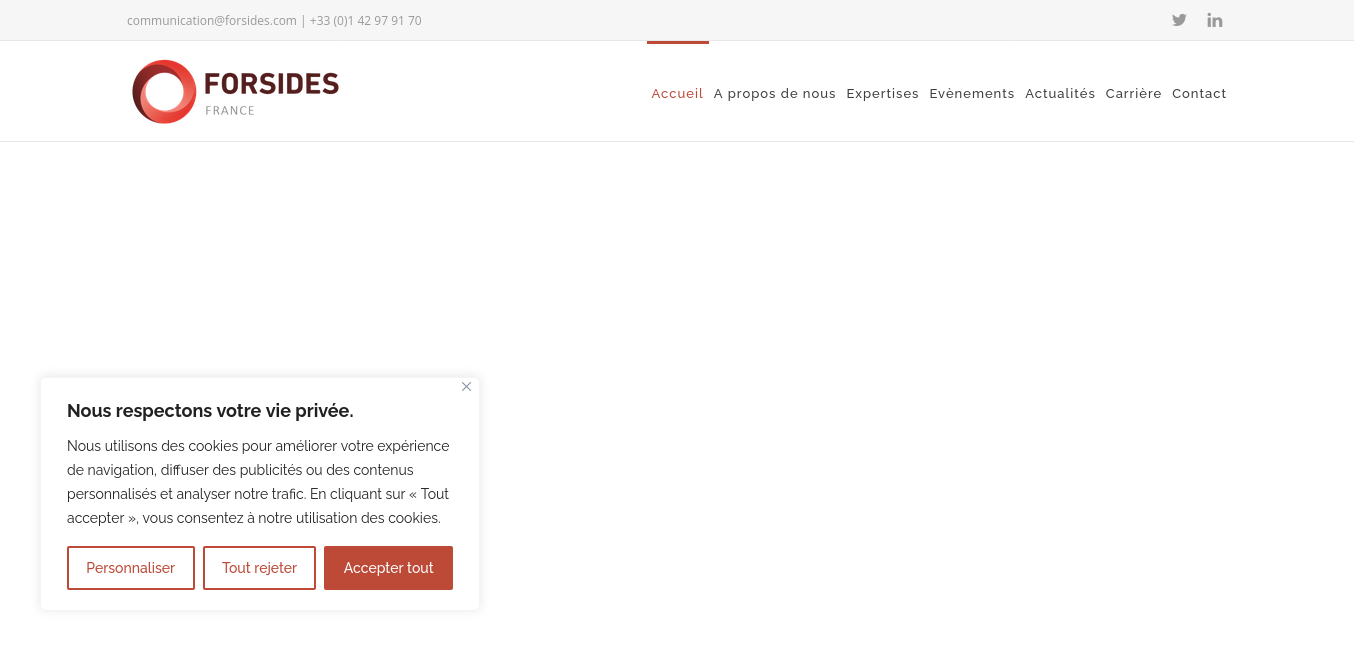Open the Evènements menu item
The image size is (1366, 651).
pos(972,94)
